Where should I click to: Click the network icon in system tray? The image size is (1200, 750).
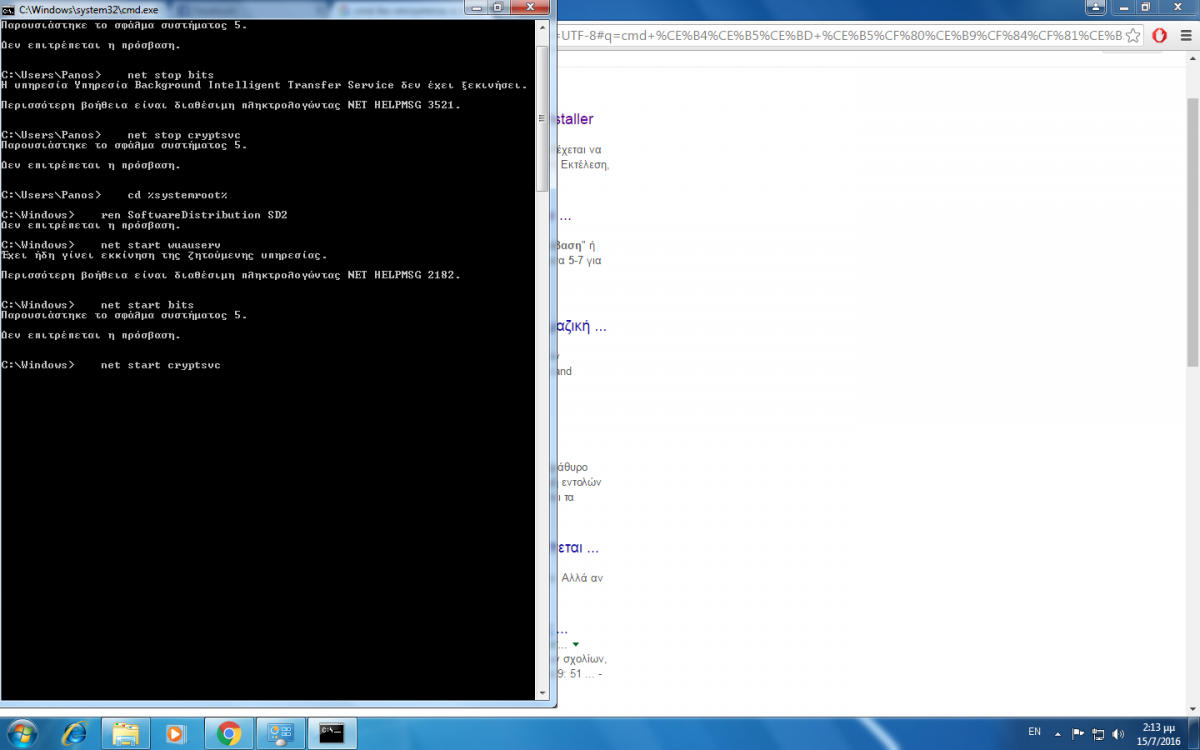pos(1098,733)
